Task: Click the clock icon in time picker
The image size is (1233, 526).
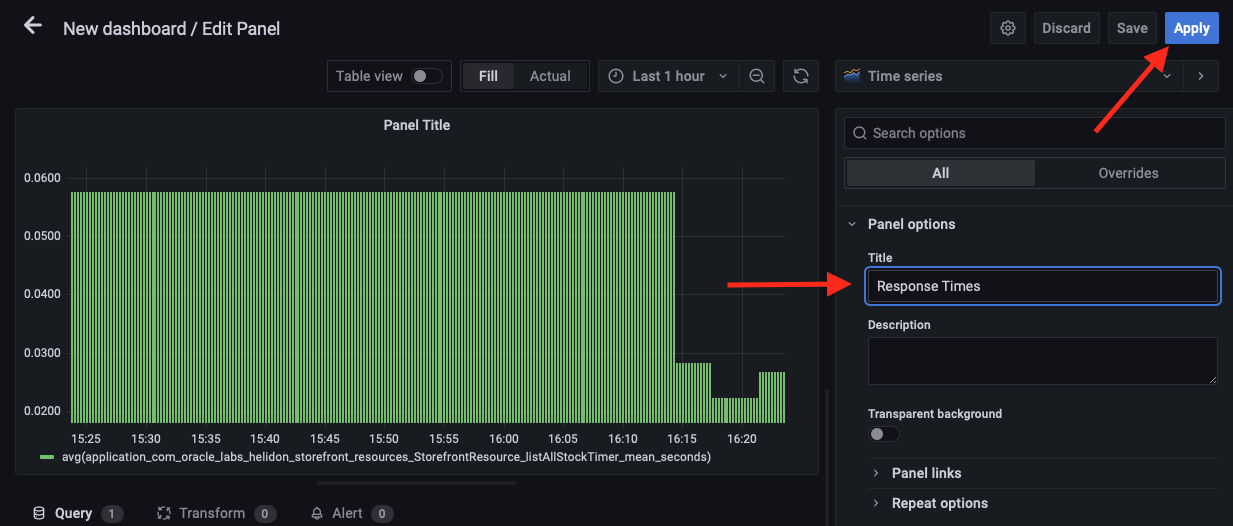Action: click(x=616, y=76)
